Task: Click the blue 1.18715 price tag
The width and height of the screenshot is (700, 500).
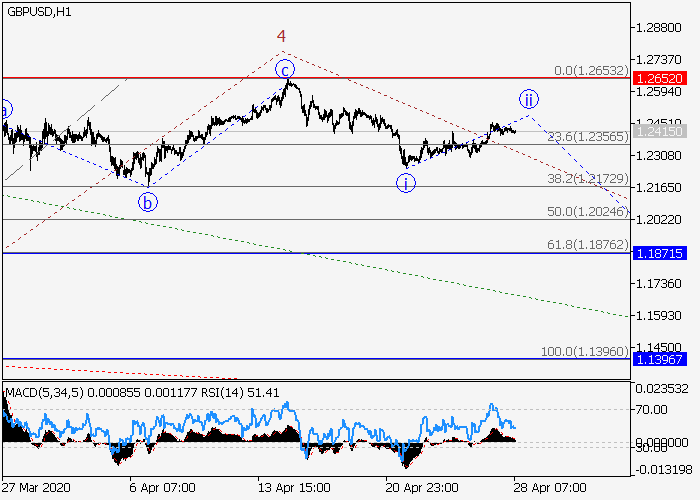Action: click(x=659, y=254)
